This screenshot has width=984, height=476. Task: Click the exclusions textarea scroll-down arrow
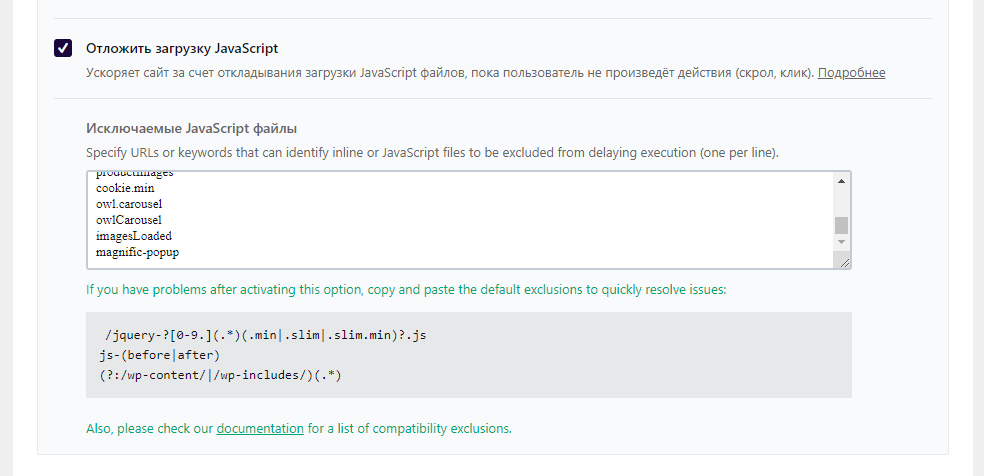click(841, 242)
